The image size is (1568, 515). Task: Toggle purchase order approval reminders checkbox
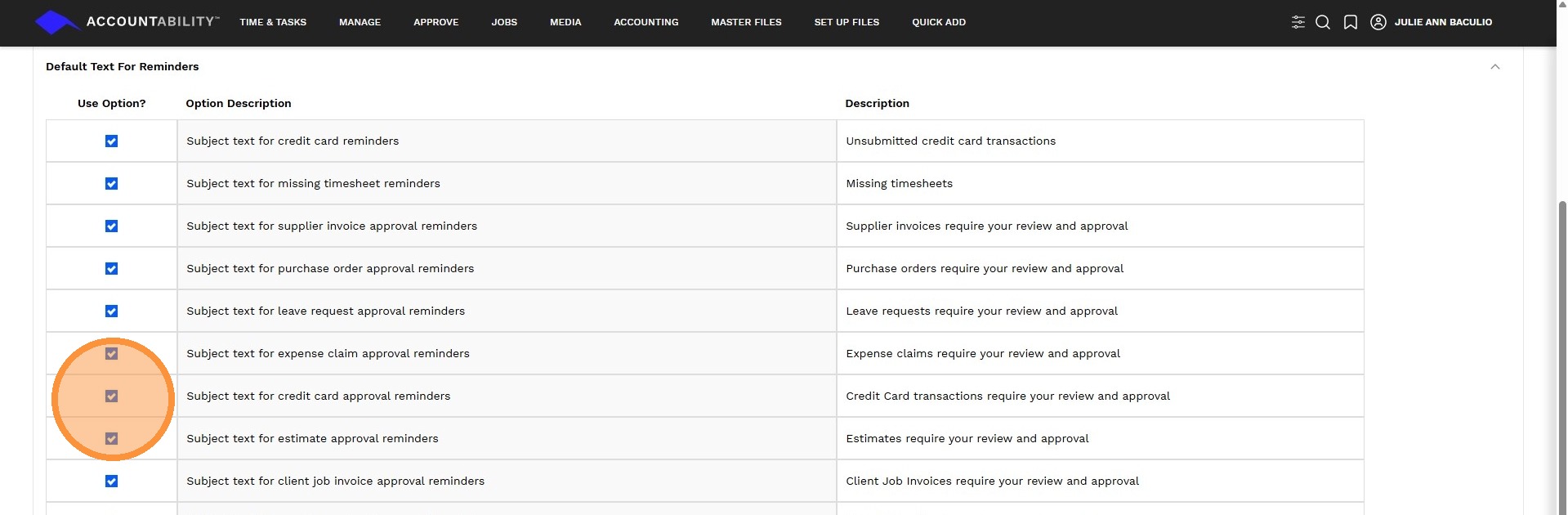pyautogui.click(x=112, y=269)
